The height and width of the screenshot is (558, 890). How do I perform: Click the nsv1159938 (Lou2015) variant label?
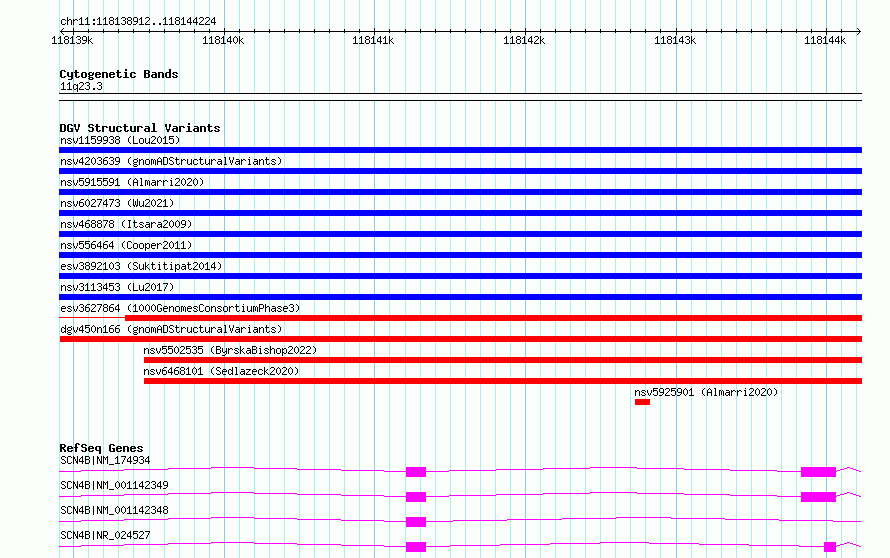click(120, 140)
